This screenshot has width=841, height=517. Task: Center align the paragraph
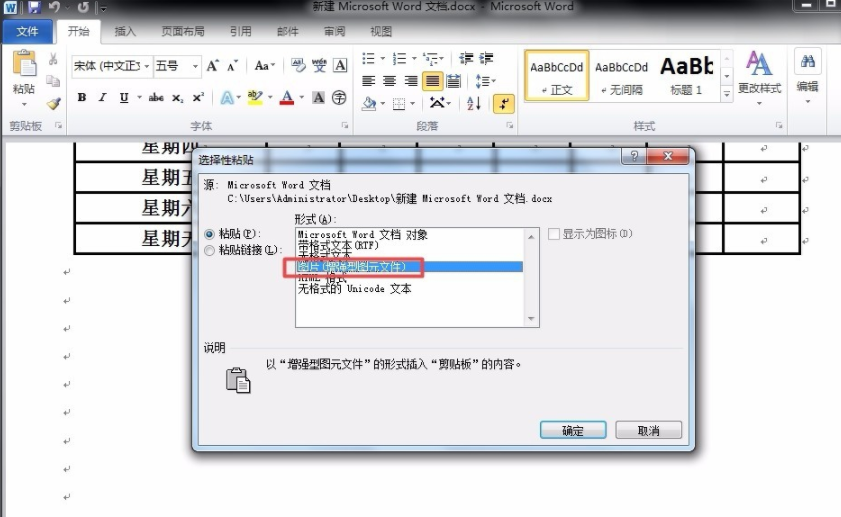point(389,81)
